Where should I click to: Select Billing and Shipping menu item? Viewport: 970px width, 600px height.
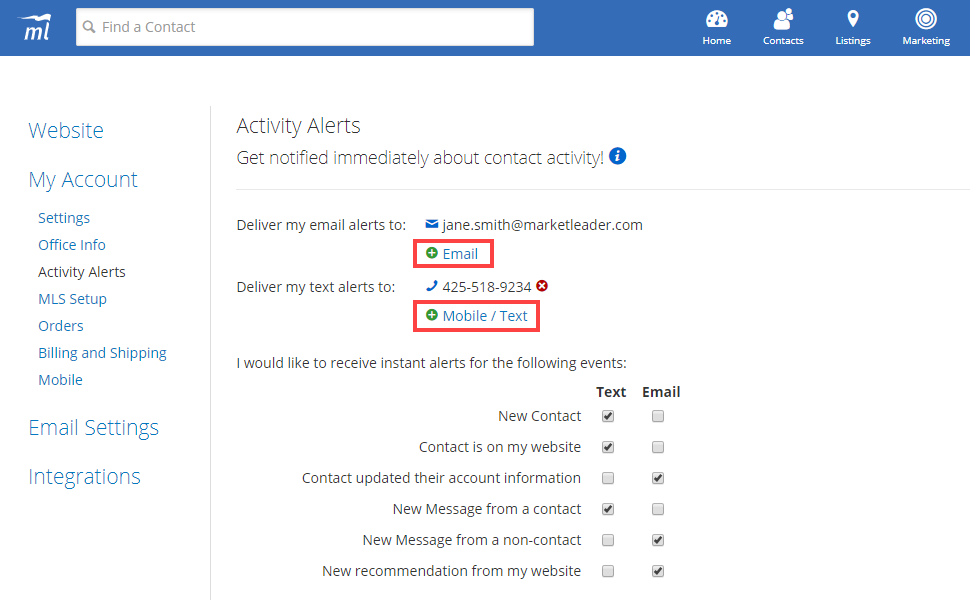(x=102, y=353)
